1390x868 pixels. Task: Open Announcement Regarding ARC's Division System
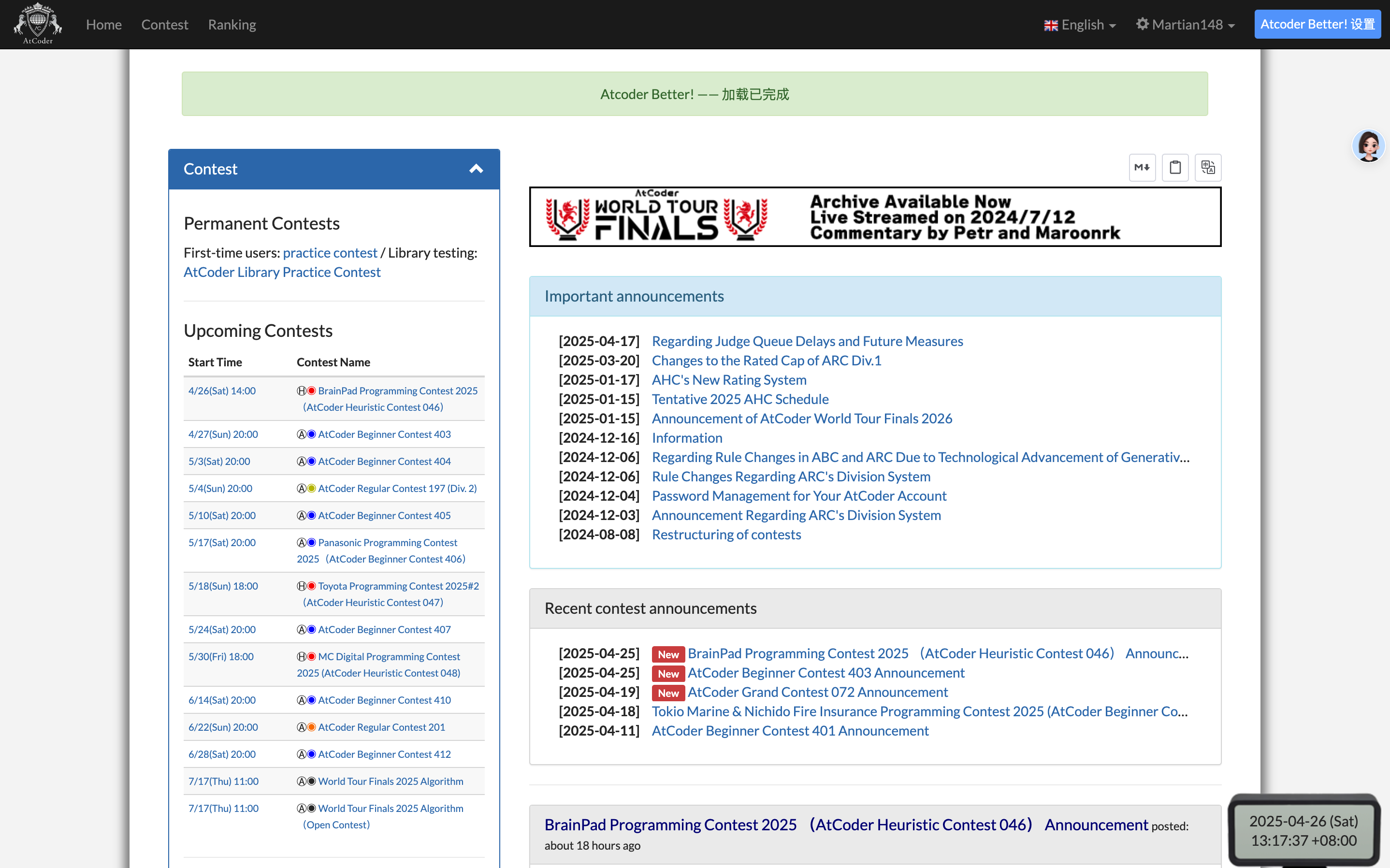pos(796,515)
